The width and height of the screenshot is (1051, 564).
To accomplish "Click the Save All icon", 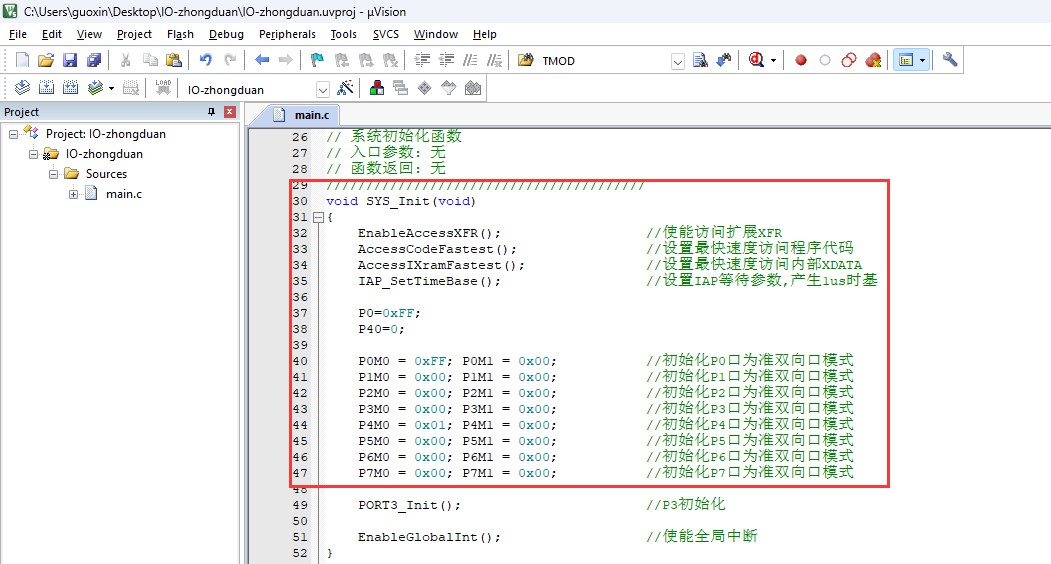I will (x=94, y=60).
